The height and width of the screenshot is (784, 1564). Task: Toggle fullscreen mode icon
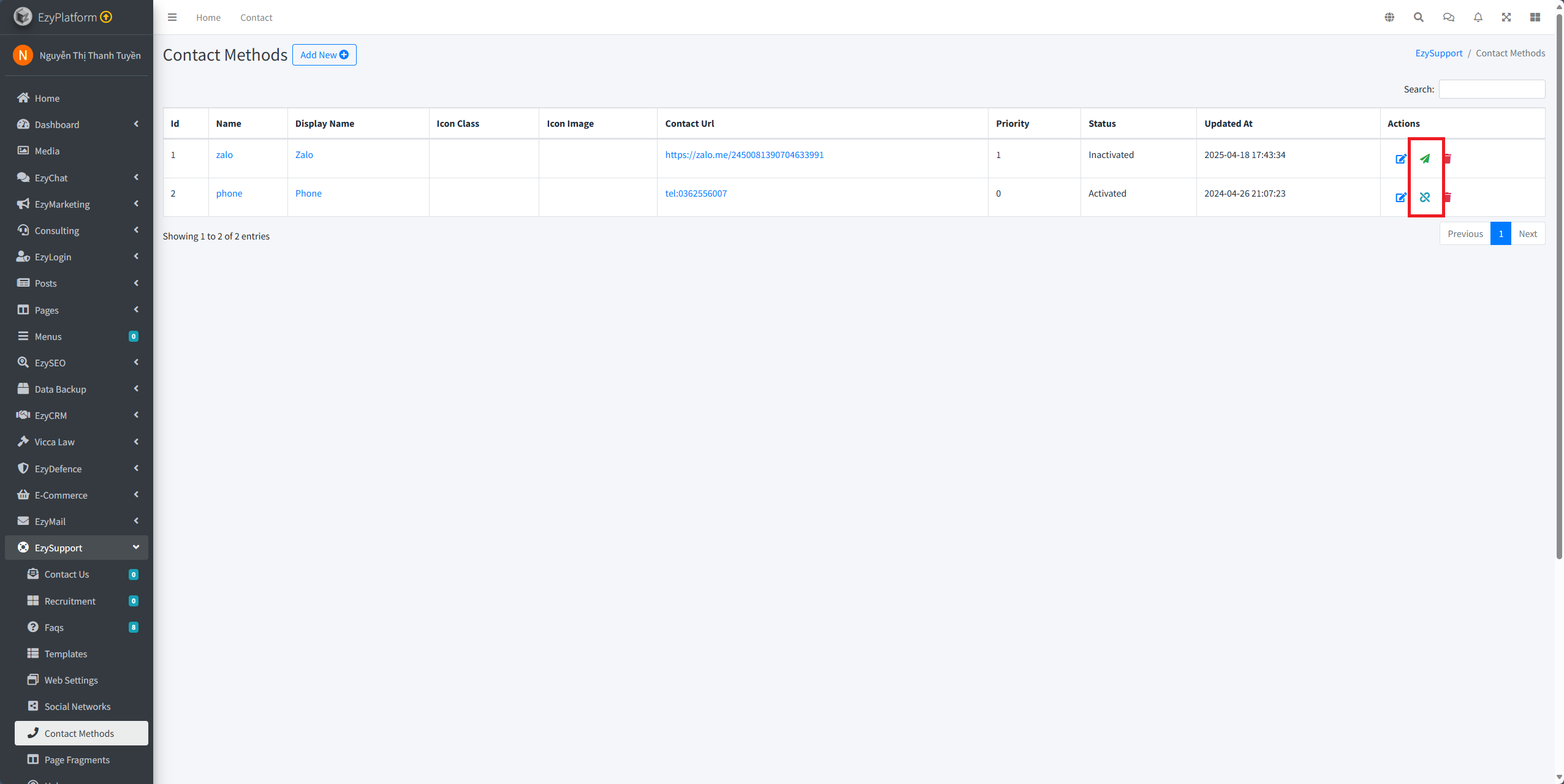point(1506,17)
